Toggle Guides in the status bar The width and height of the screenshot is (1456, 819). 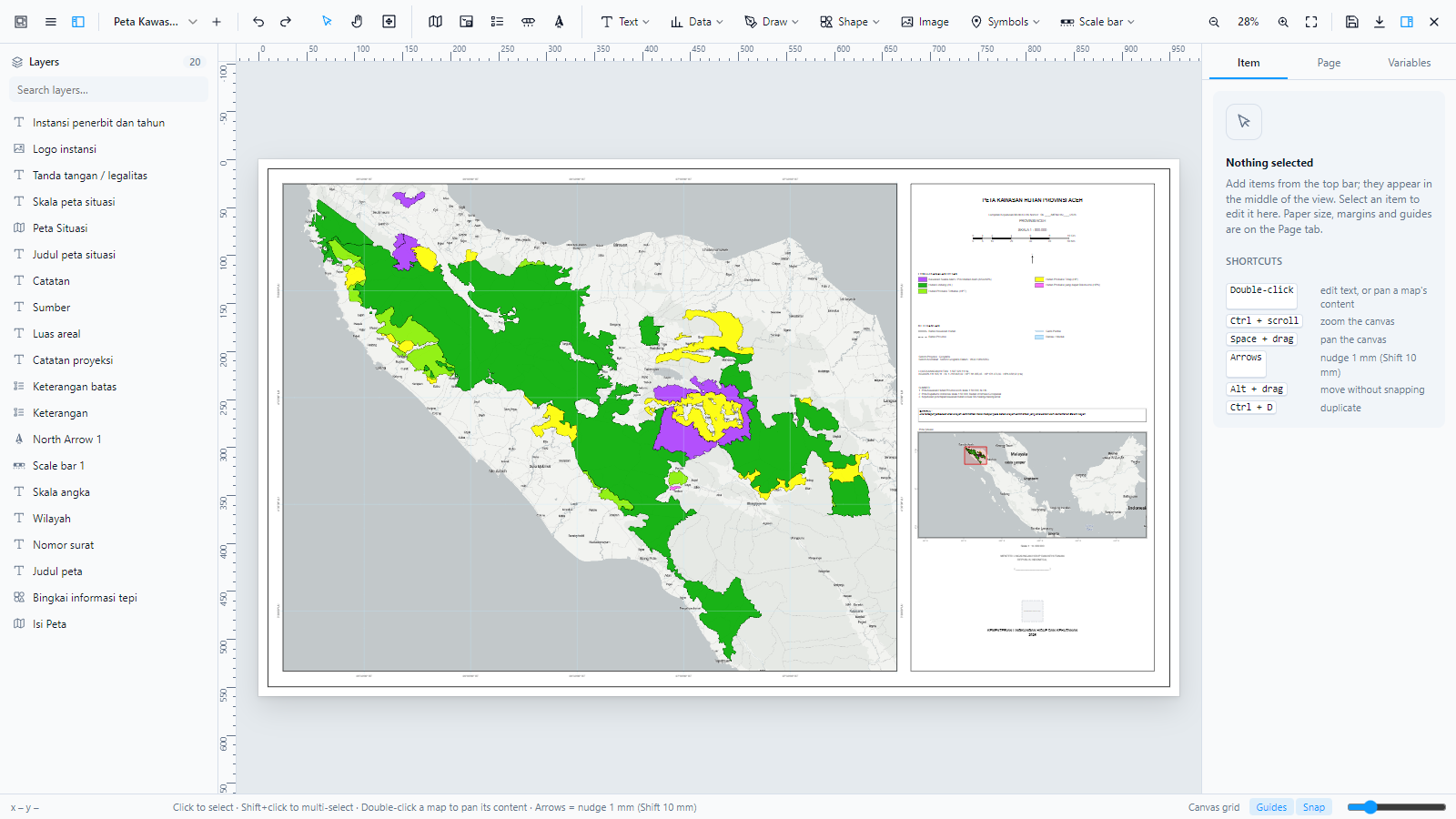point(1271,807)
